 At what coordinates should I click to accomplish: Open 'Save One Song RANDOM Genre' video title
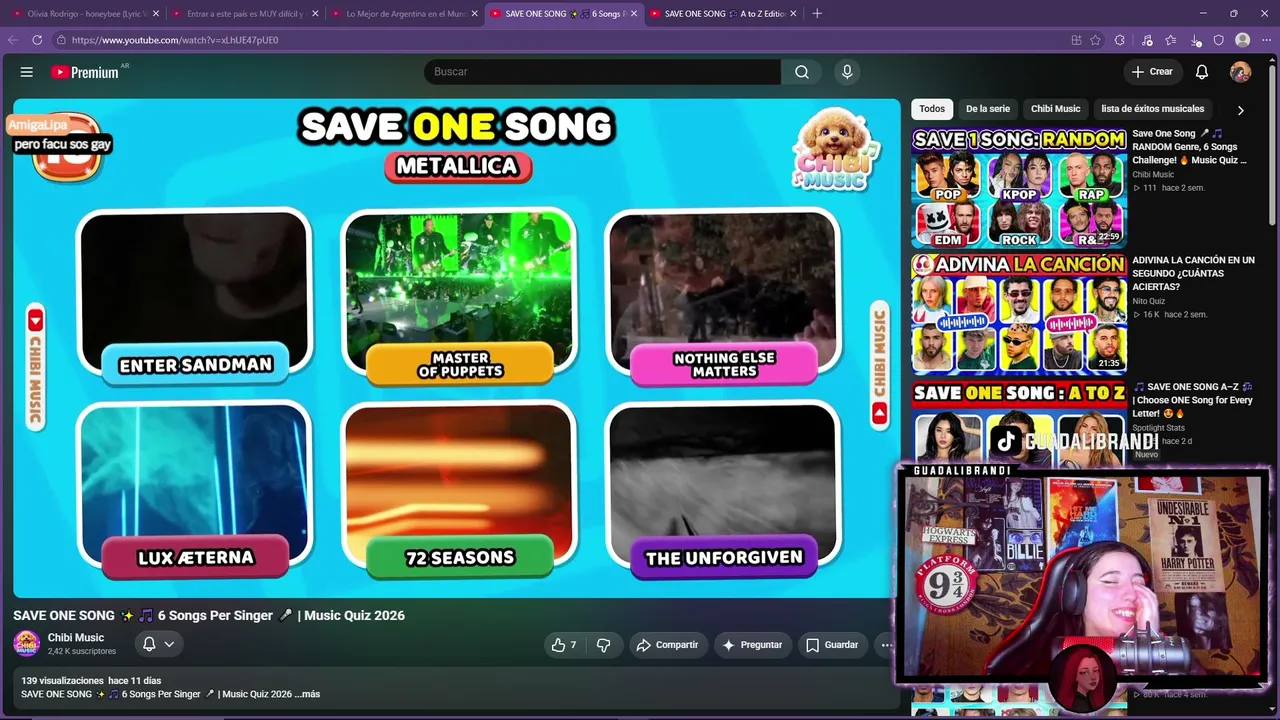[x=1192, y=146]
